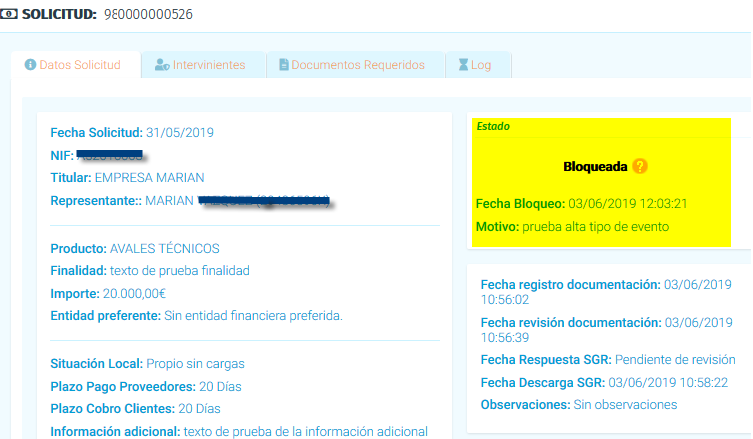This screenshot has height=439, width=753.
Task: Click 'Sin entidad financiera preferida.' text
Action: click(254, 316)
